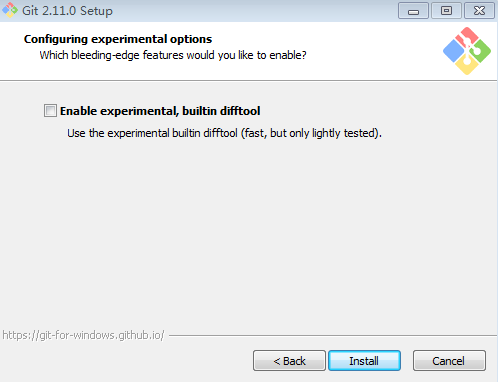Click the difftool description text below checkbox

[224, 133]
